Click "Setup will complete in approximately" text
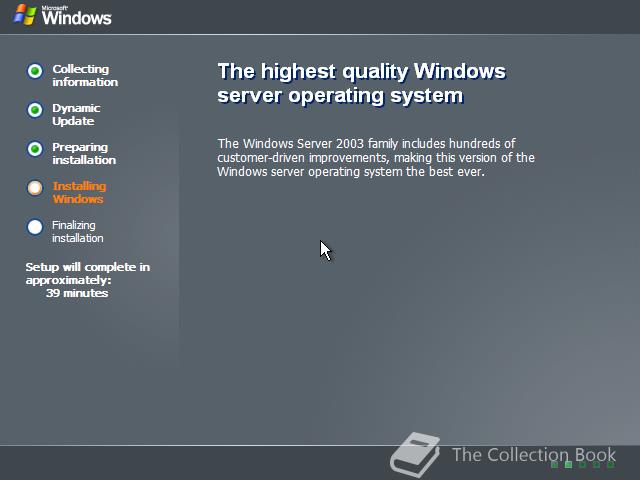 pos(87,273)
